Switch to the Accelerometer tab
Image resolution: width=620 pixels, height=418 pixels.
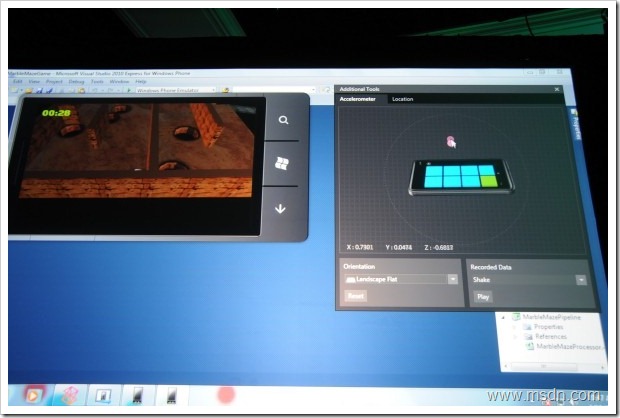coord(357,99)
